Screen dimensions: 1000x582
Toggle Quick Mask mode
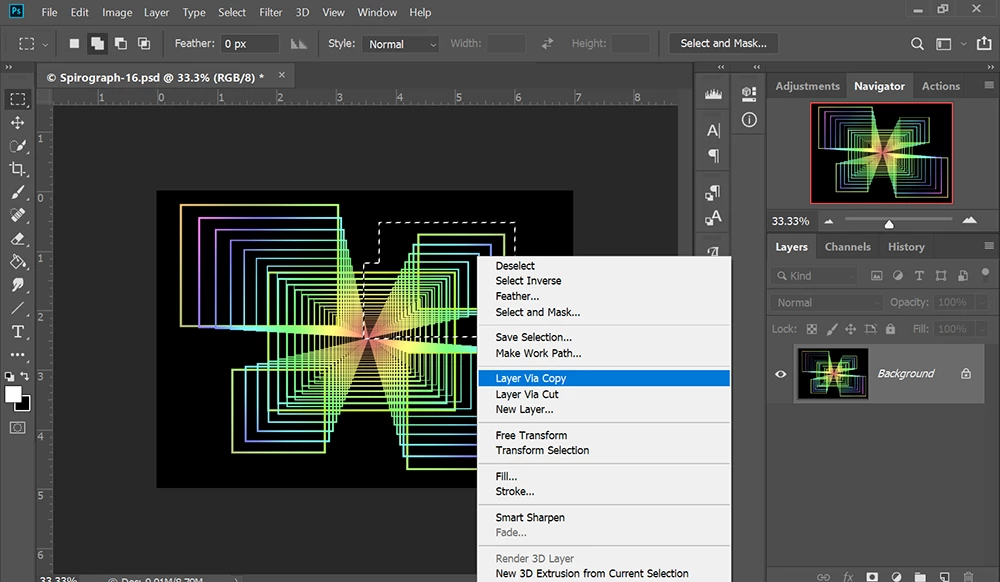[17, 427]
